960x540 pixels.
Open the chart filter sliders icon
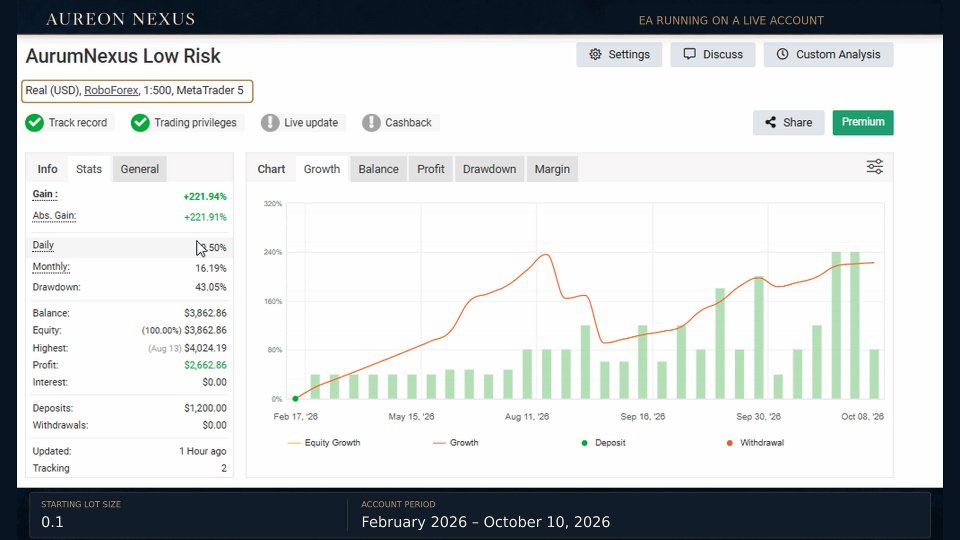[x=875, y=167]
